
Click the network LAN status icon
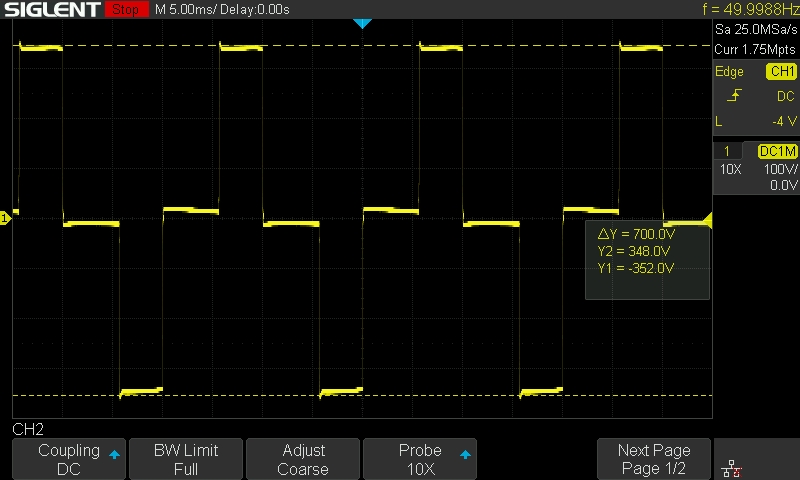(732, 468)
